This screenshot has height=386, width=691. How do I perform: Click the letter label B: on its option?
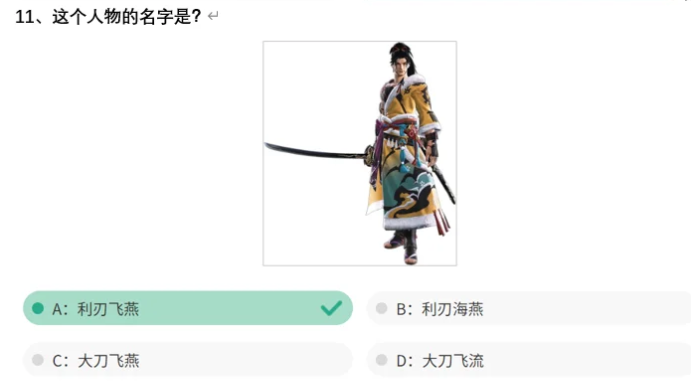tap(404, 309)
